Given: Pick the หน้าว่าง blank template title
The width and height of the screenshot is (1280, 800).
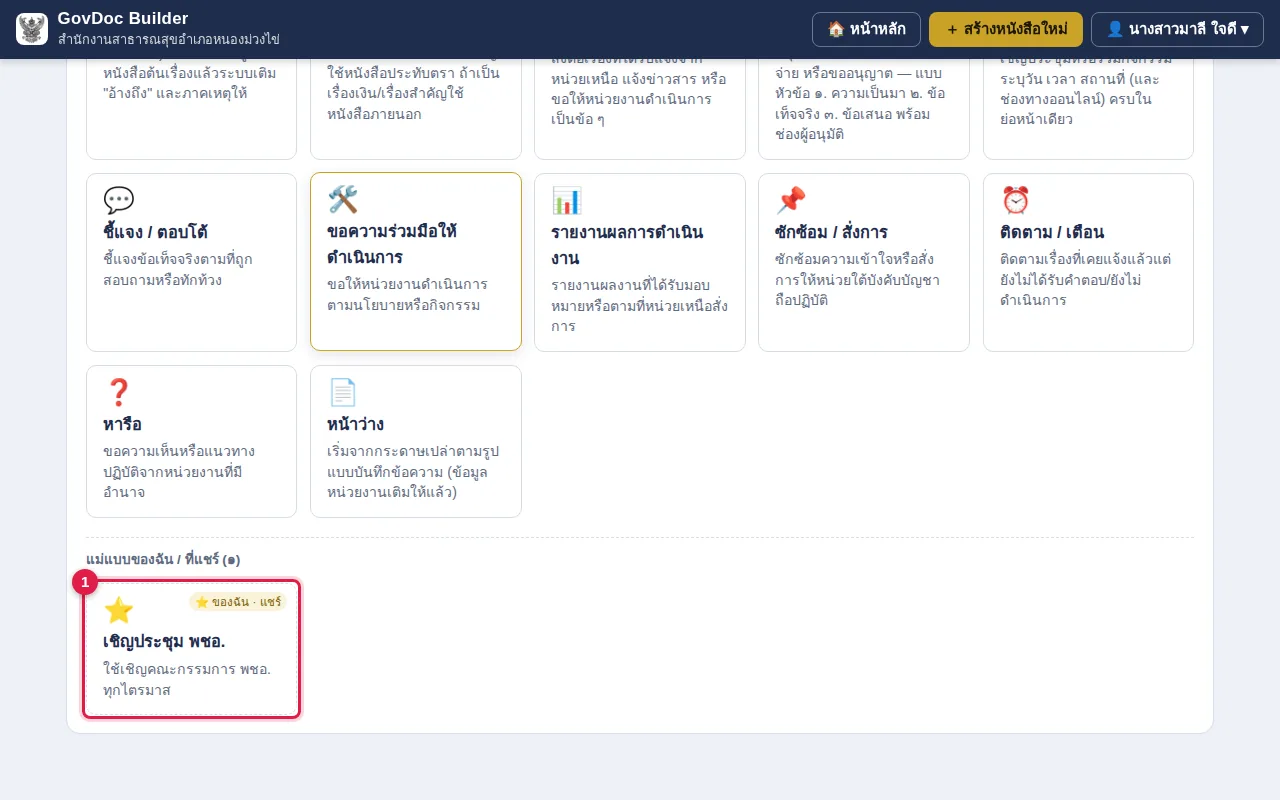Looking at the screenshot, I should pos(355,425).
